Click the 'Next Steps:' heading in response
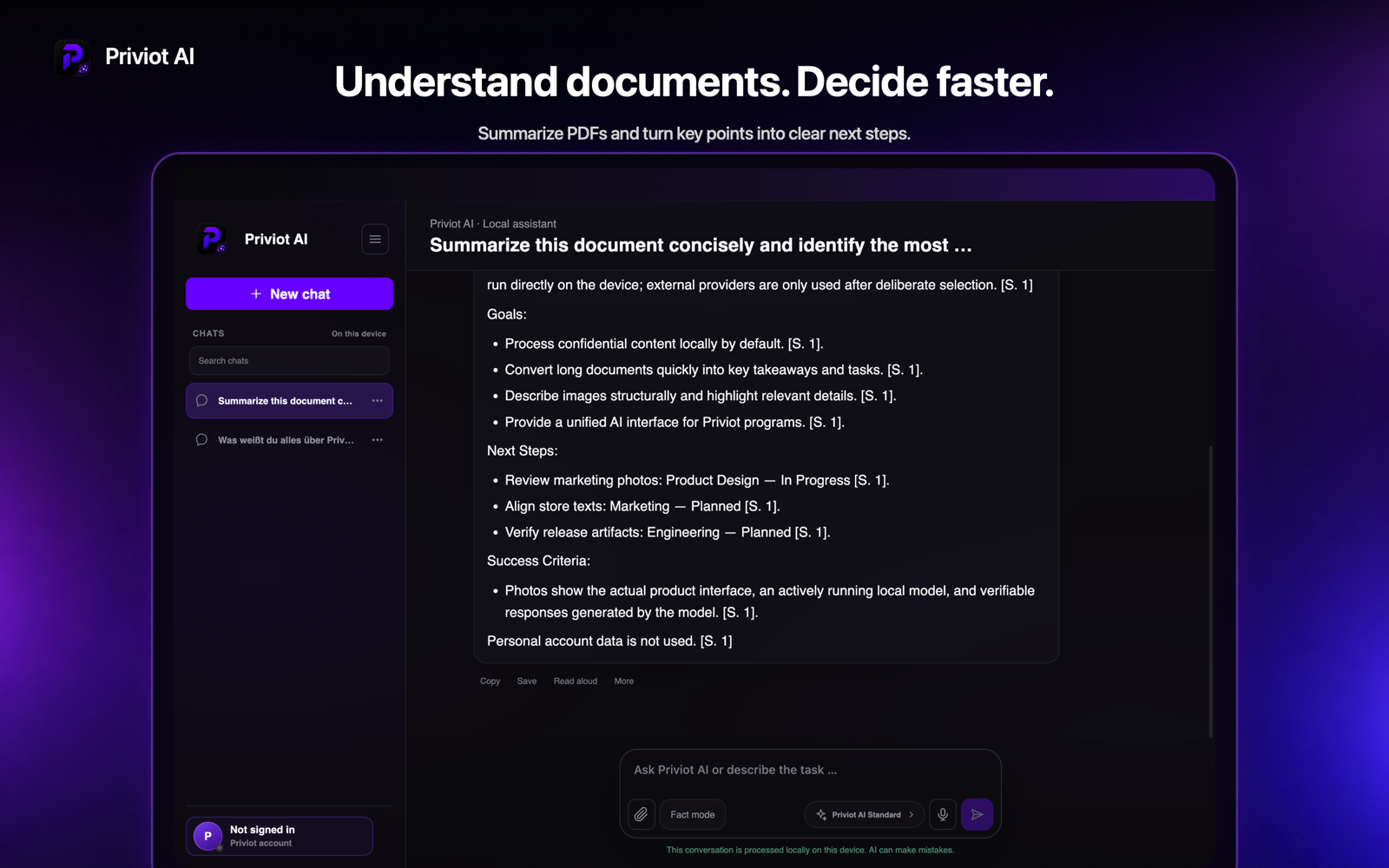 (x=523, y=450)
